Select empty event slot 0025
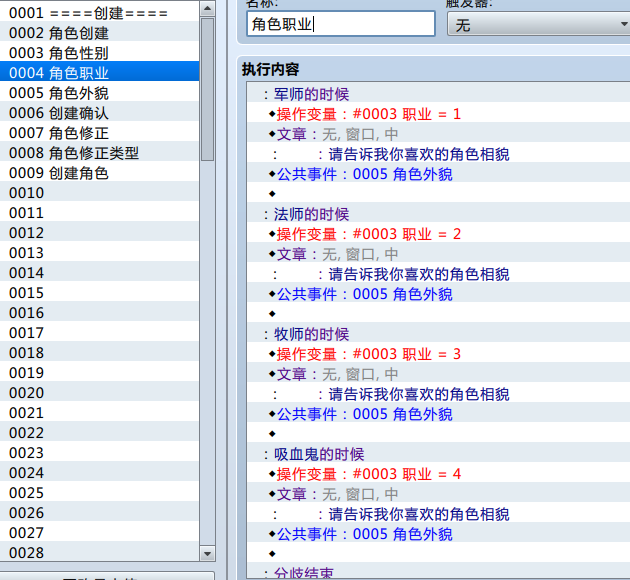Viewport: 630px width, 580px height. tap(99, 493)
